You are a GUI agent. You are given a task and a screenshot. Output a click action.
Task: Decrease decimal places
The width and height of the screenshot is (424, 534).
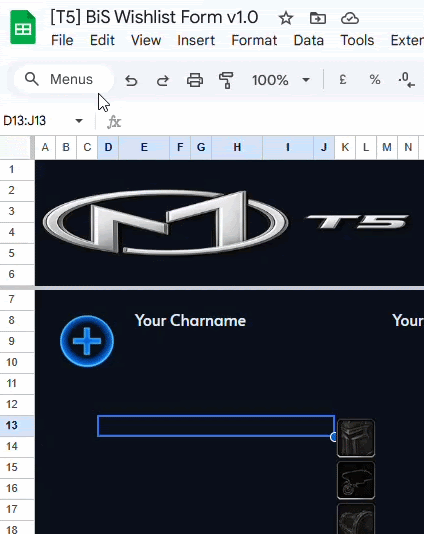(406, 80)
